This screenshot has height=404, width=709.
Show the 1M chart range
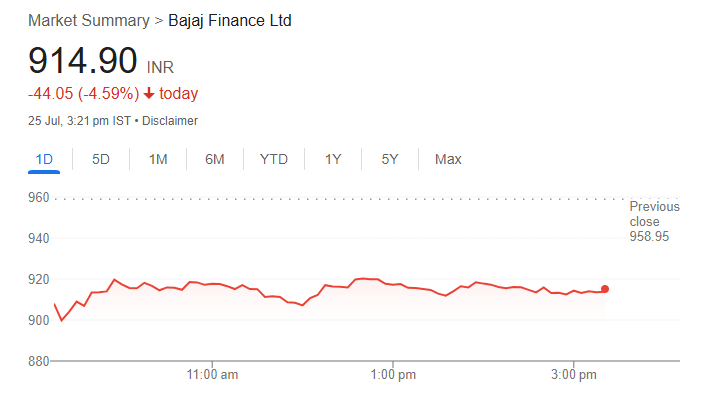click(158, 159)
